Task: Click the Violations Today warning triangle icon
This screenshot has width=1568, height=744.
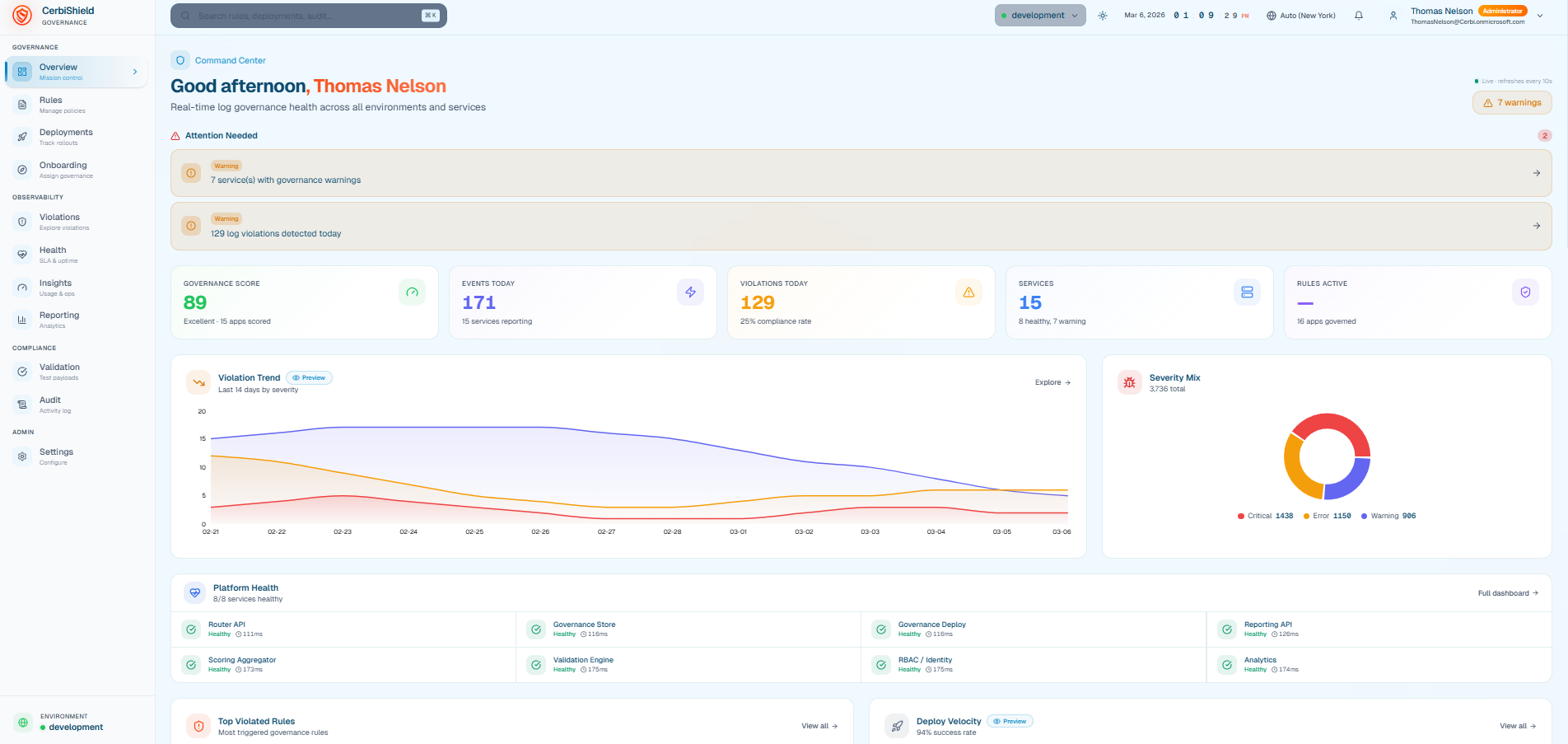Action: tap(969, 292)
